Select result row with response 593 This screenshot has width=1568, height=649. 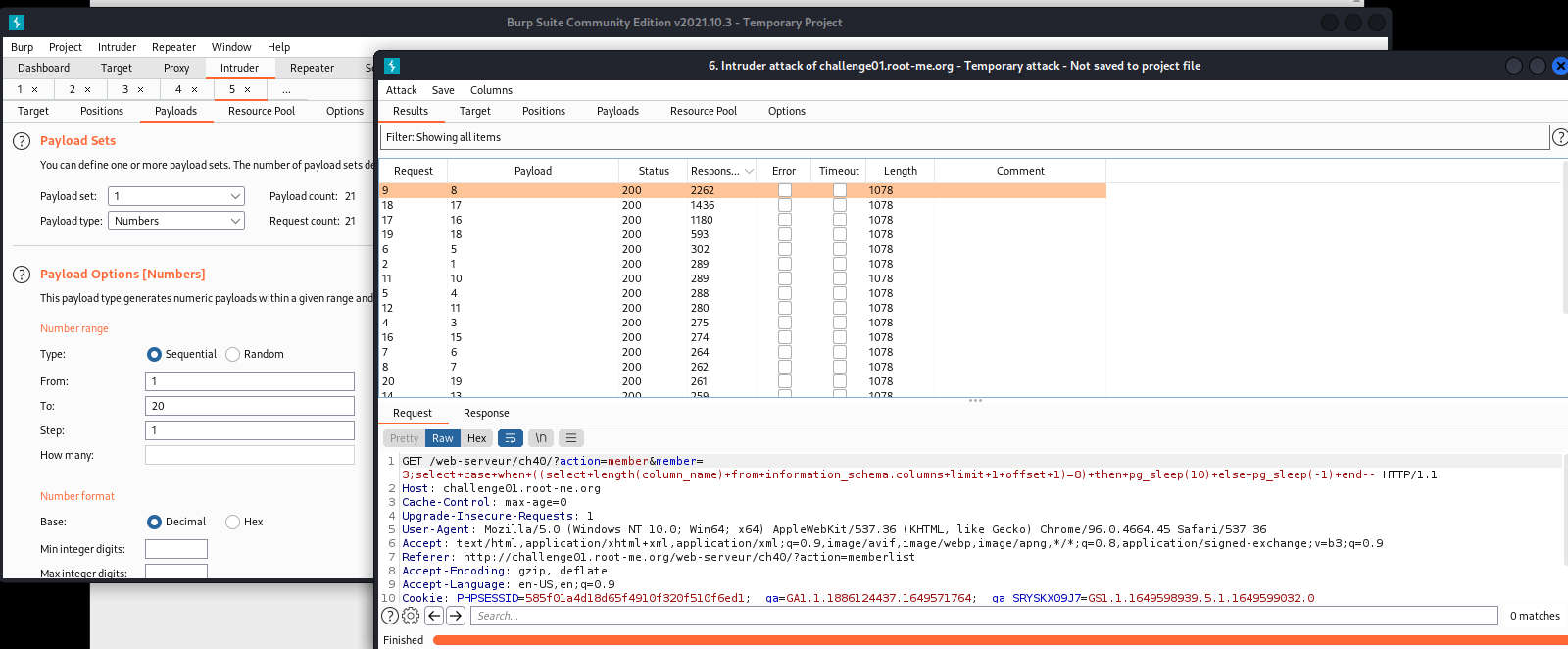[x=743, y=234]
